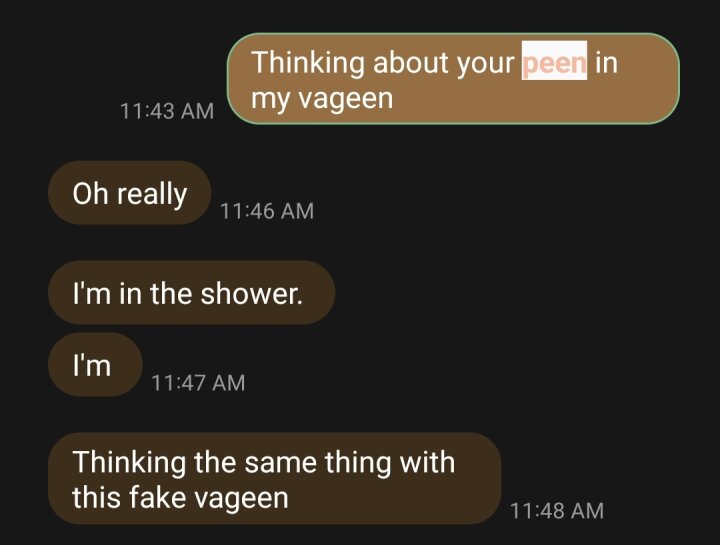720x545 pixels.
Task: Select the incoming bubble "Thinking the same thing"
Action: [x=275, y=478]
